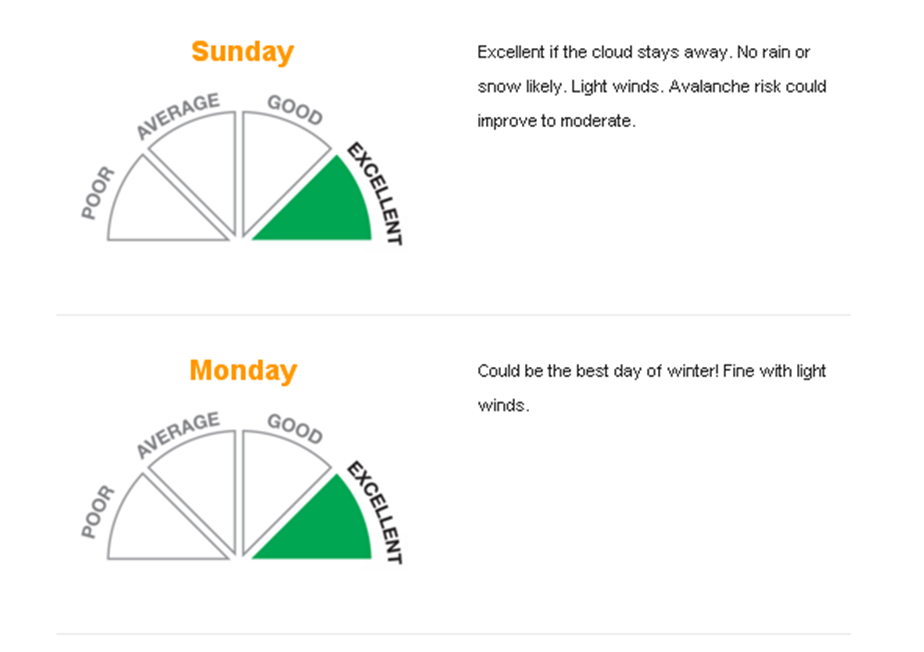Click Monday's 'best day of winter' forecast text

click(x=652, y=388)
